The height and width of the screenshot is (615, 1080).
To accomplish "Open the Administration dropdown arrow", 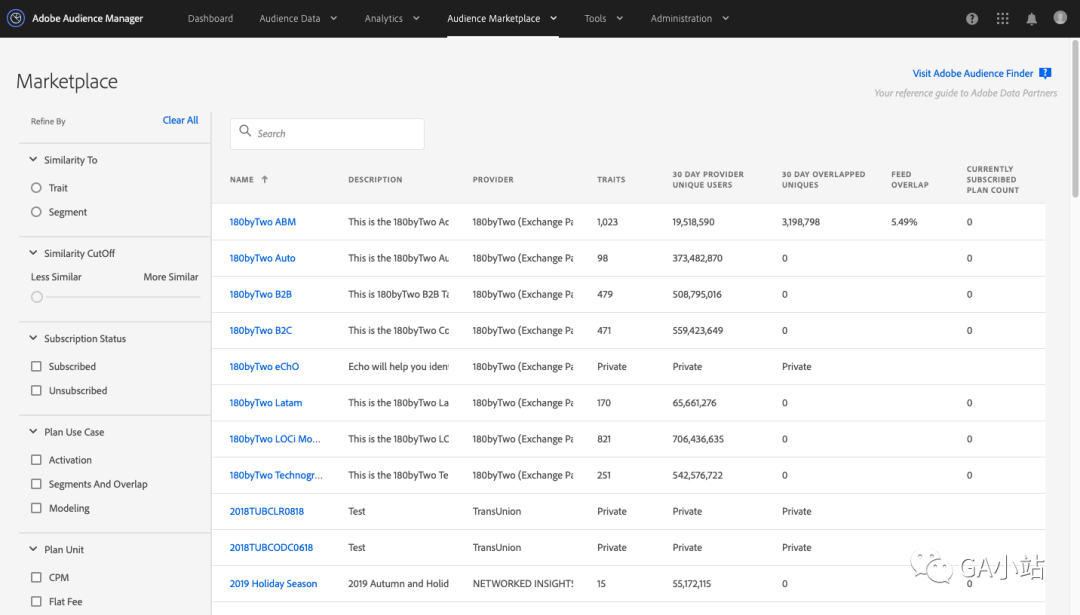I will tap(725, 19).
